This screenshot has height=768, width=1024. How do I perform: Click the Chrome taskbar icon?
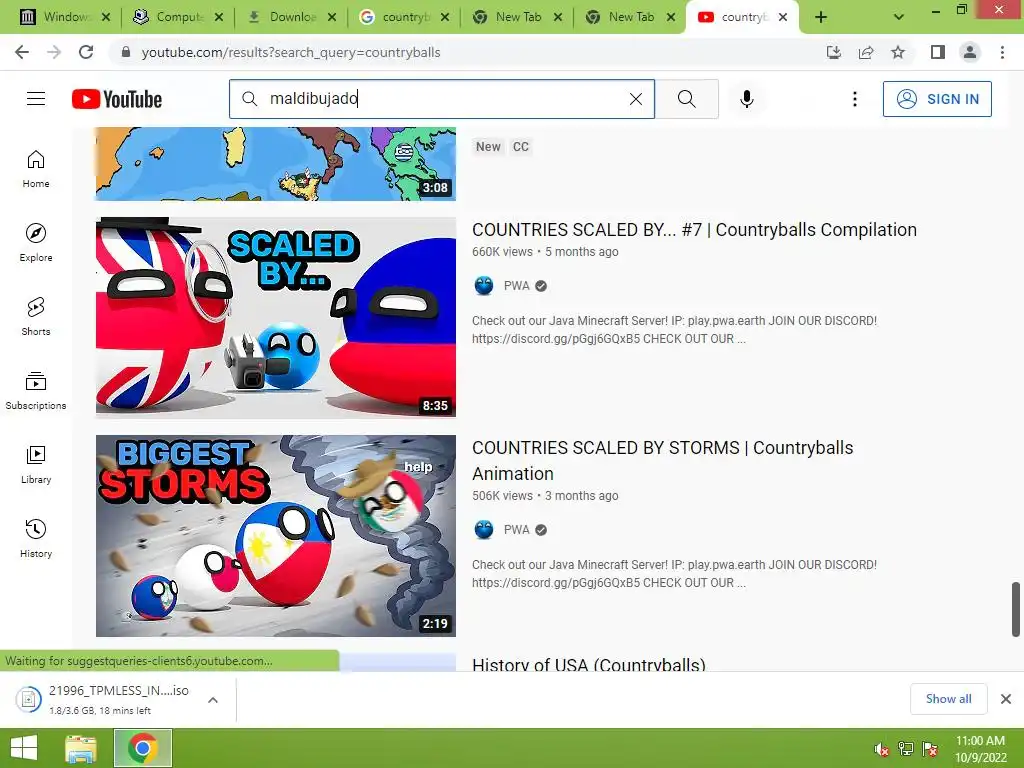[x=143, y=748]
